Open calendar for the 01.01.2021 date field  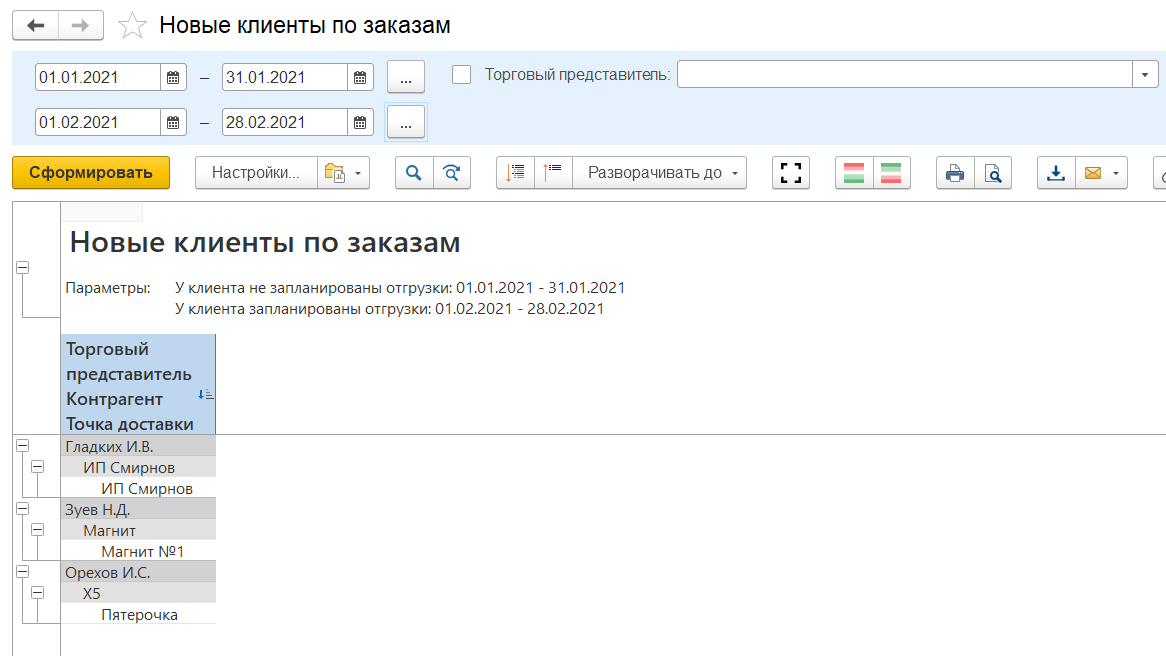click(x=173, y=77)
